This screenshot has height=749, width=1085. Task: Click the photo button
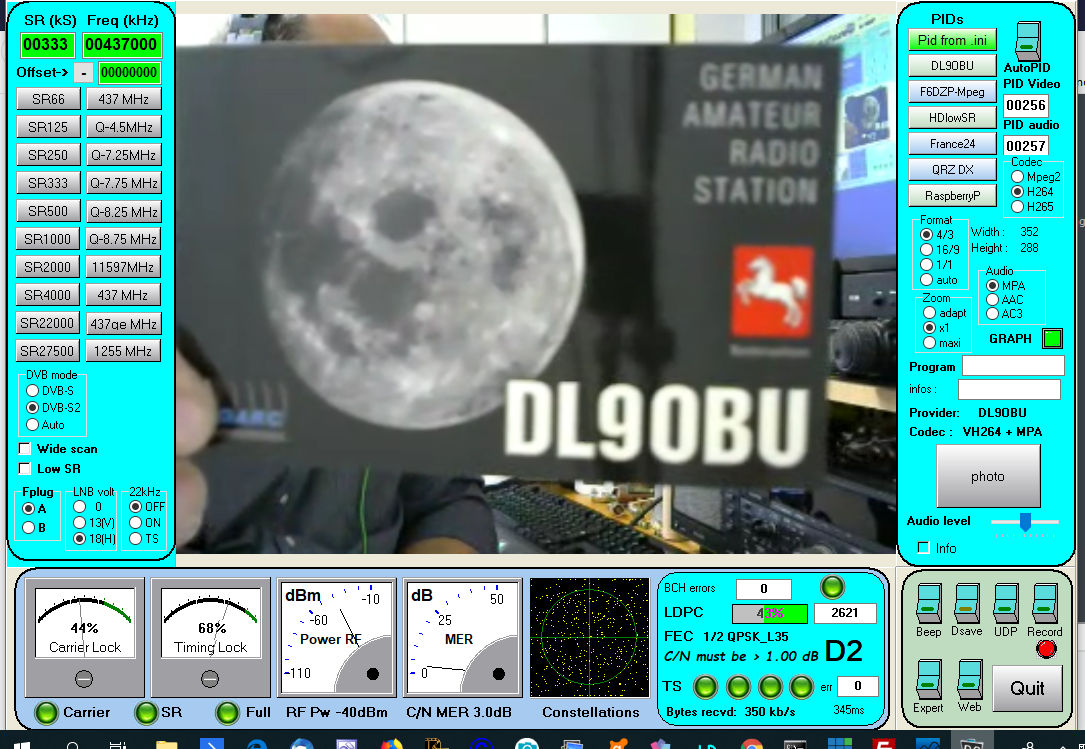987,476
